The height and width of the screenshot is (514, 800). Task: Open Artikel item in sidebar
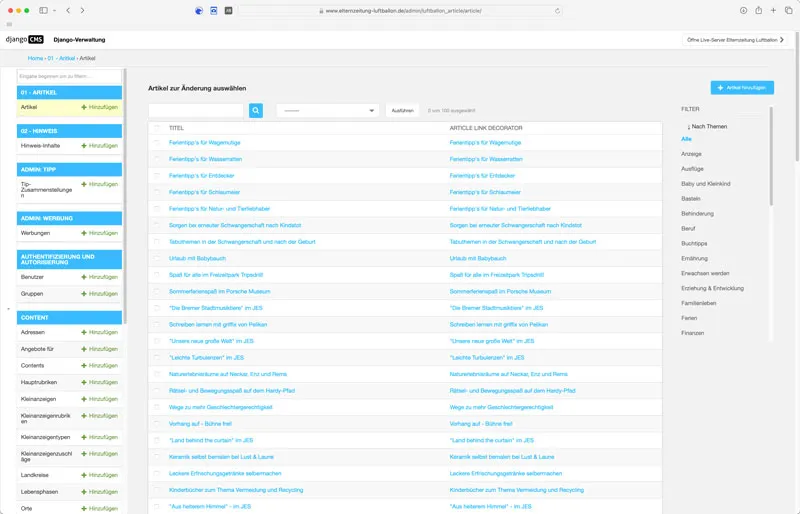pos(29,107)
